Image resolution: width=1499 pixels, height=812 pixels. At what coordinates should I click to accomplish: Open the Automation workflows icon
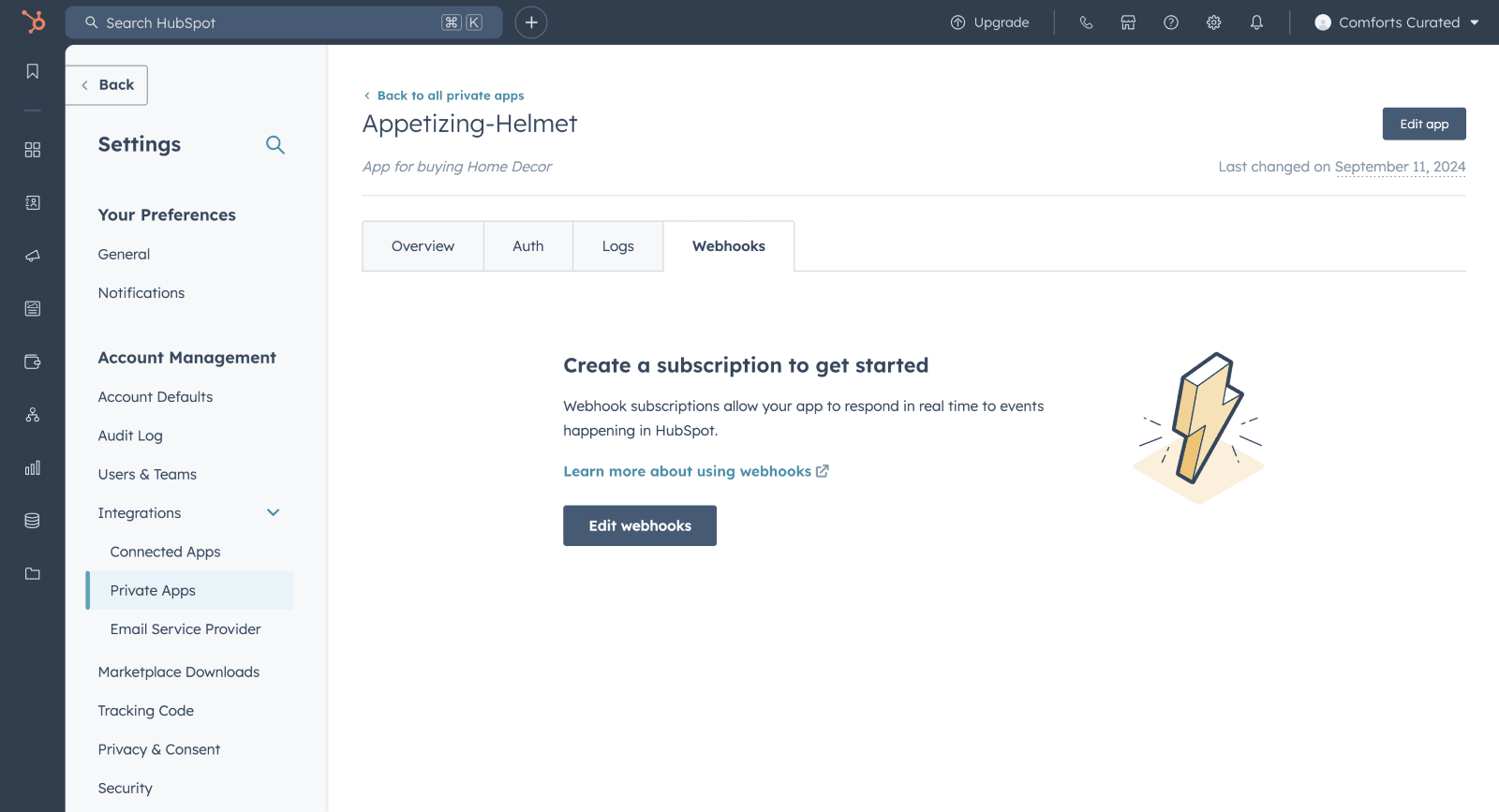pyautogui.click(x=33, y=415)
